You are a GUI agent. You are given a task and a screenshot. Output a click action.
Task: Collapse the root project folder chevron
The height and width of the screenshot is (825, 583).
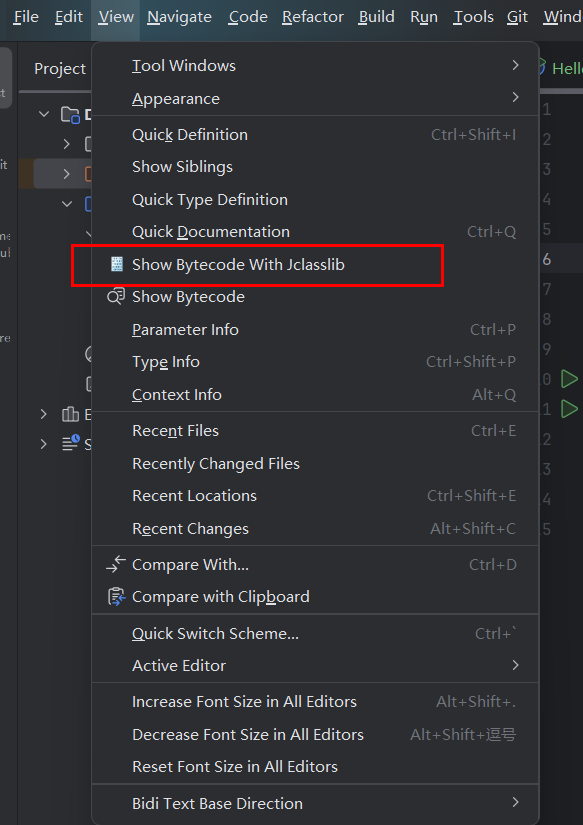(44, 114)
